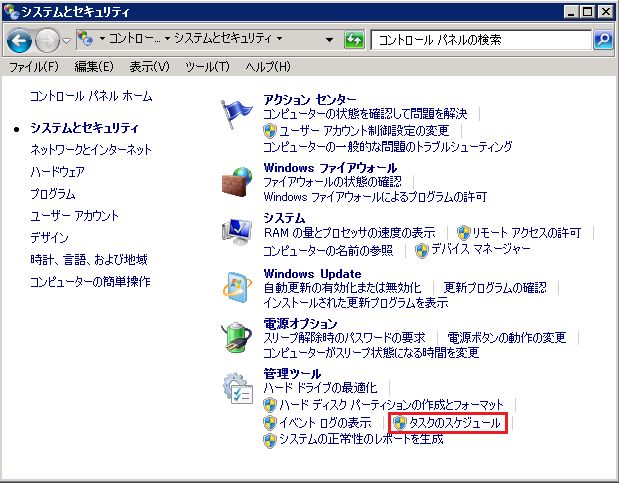
Task: Open デバイス マネージャー
Action: pos(481,249)
